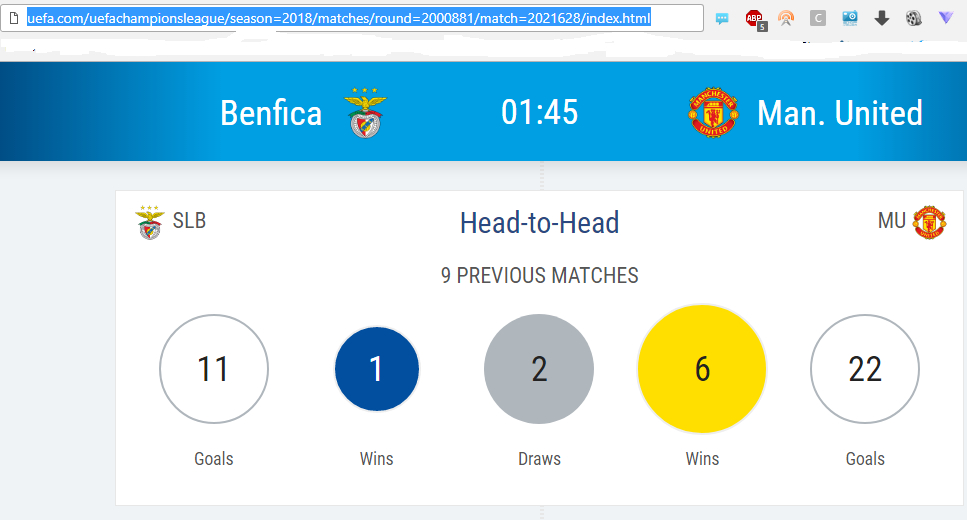Click the yellow Man United wins circle

click(702, 369)
